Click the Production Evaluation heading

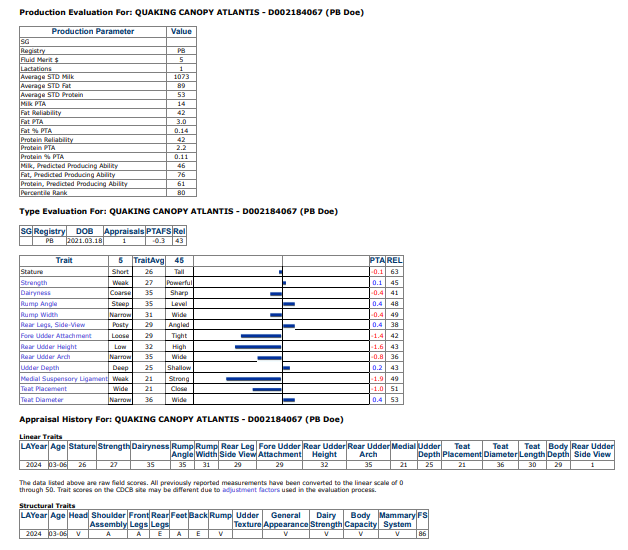(x=191, y=12)
